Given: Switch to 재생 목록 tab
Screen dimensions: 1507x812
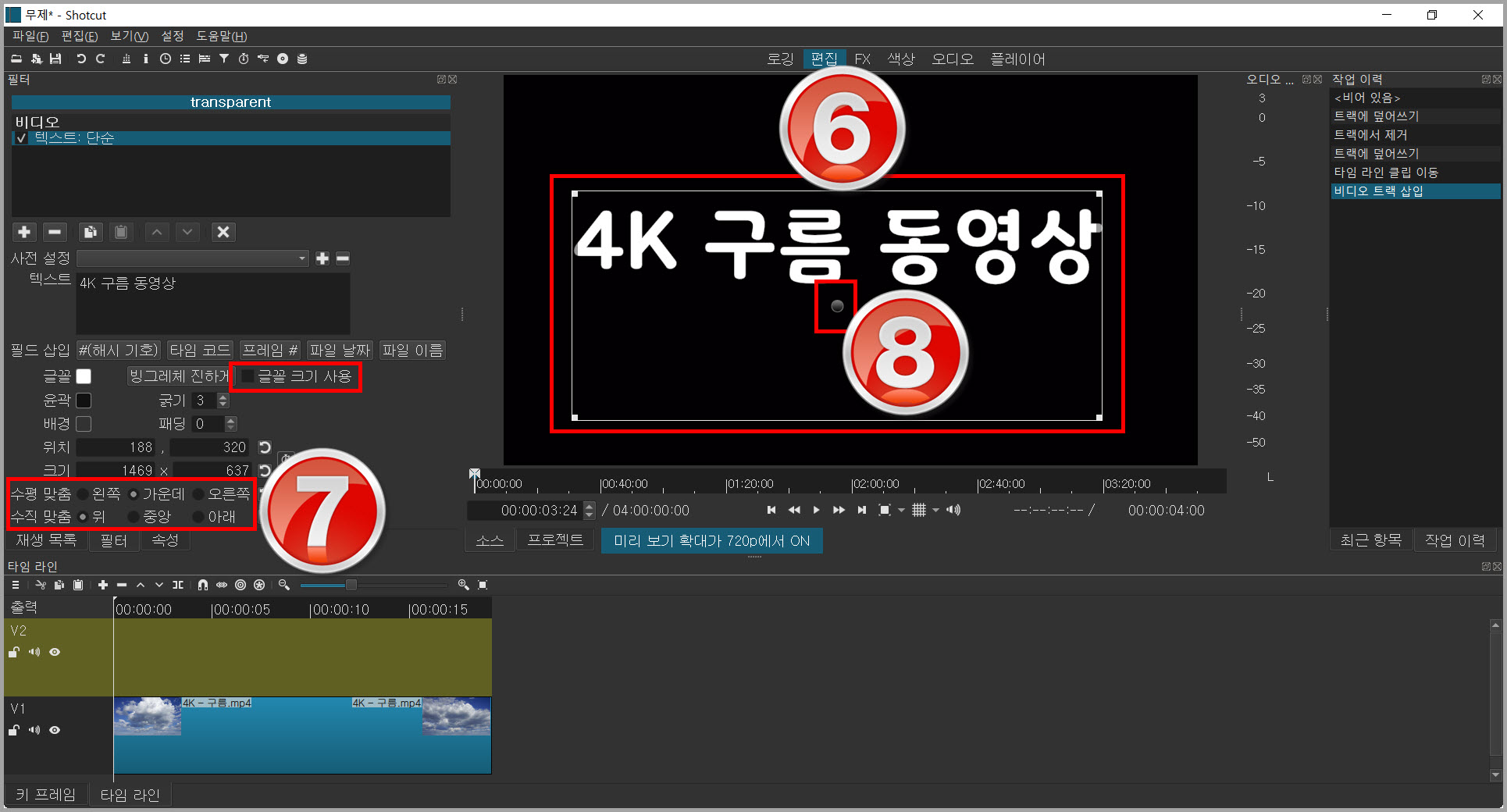Looking at the screenshot, I should 47,540.
